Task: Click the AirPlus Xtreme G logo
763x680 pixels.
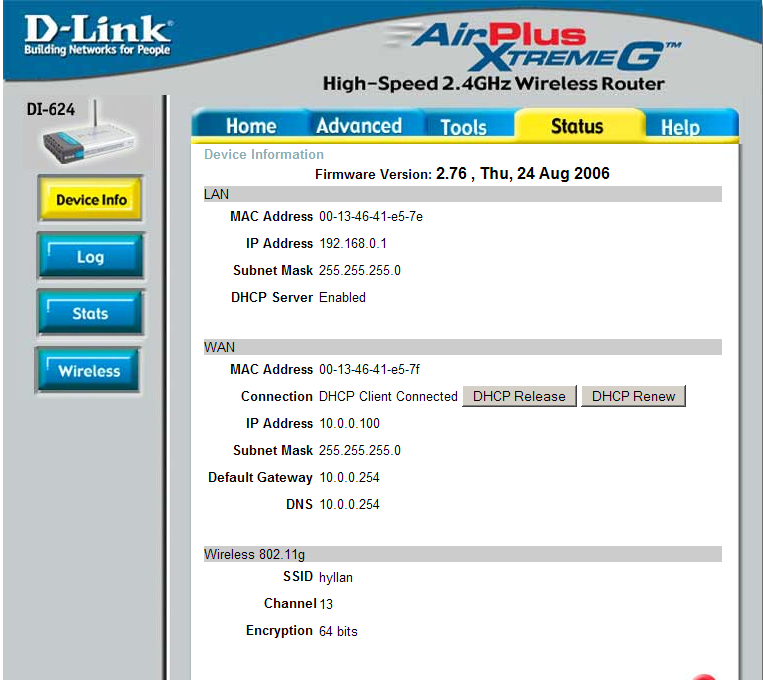Action: [533, 46]
